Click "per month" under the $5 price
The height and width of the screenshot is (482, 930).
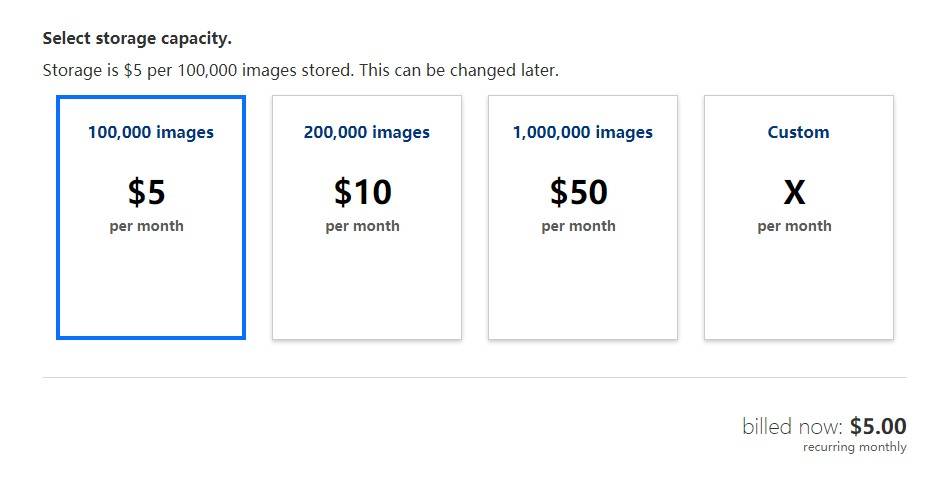tap(146, 226)
